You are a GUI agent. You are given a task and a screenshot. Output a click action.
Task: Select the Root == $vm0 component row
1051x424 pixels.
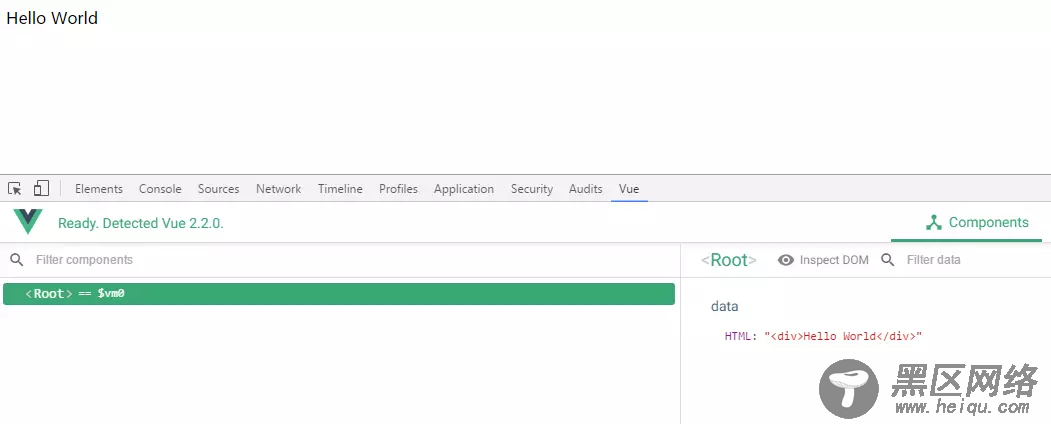pyautogui.click(x=338, y=294)
